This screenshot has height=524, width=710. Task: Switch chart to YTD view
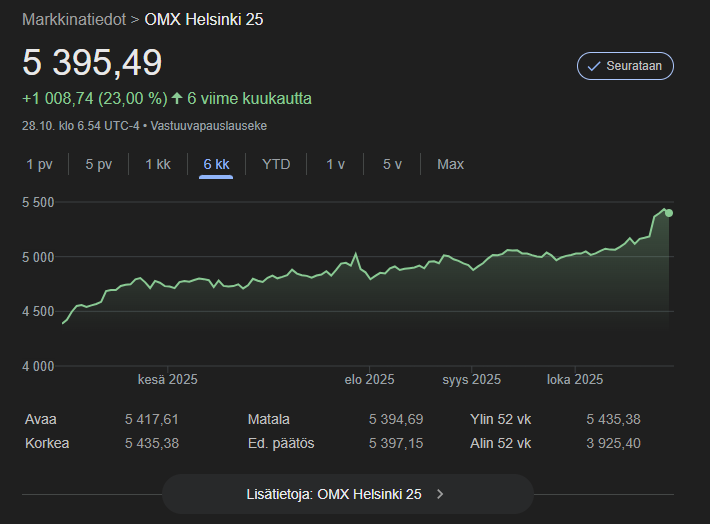(276, 164)
